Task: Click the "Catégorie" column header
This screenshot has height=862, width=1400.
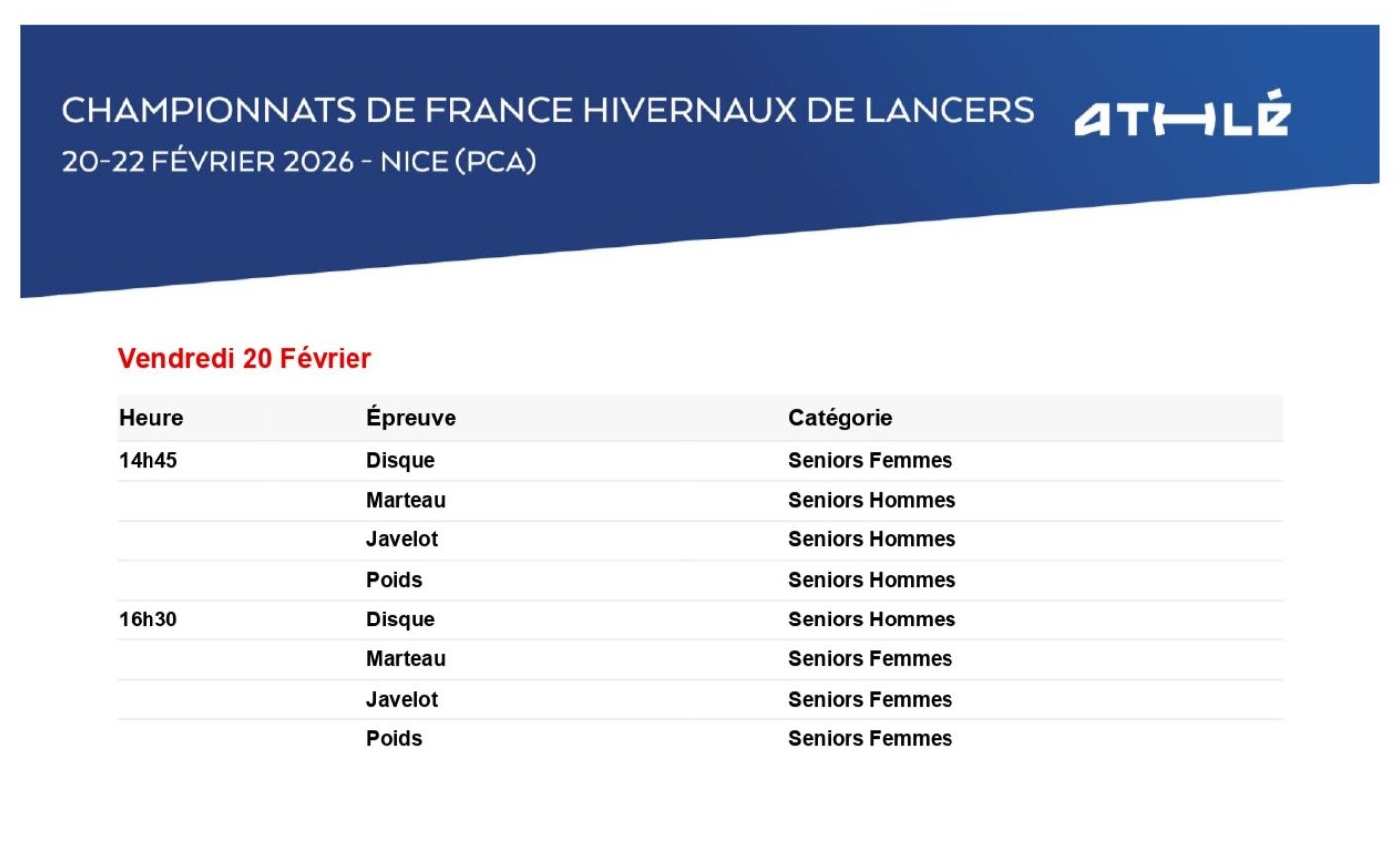Action: [840, 418]
